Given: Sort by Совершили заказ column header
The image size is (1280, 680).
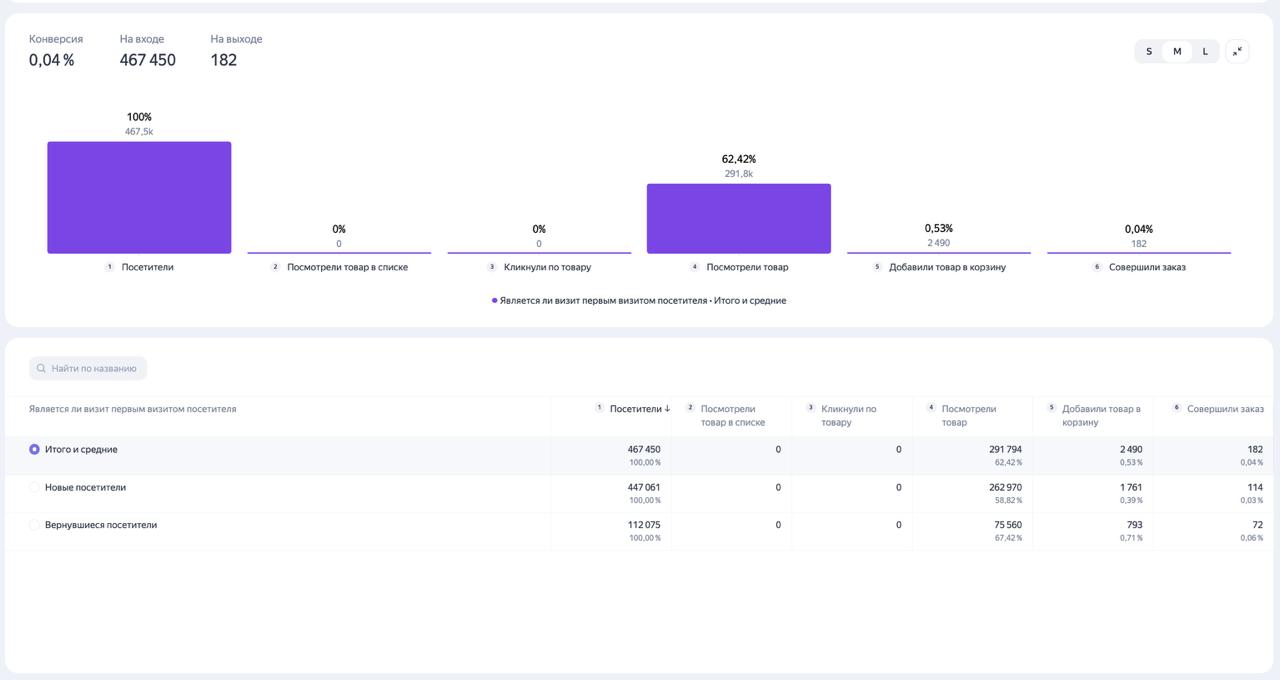Looking at the screenshot, I should click(x=1225, y=409).
